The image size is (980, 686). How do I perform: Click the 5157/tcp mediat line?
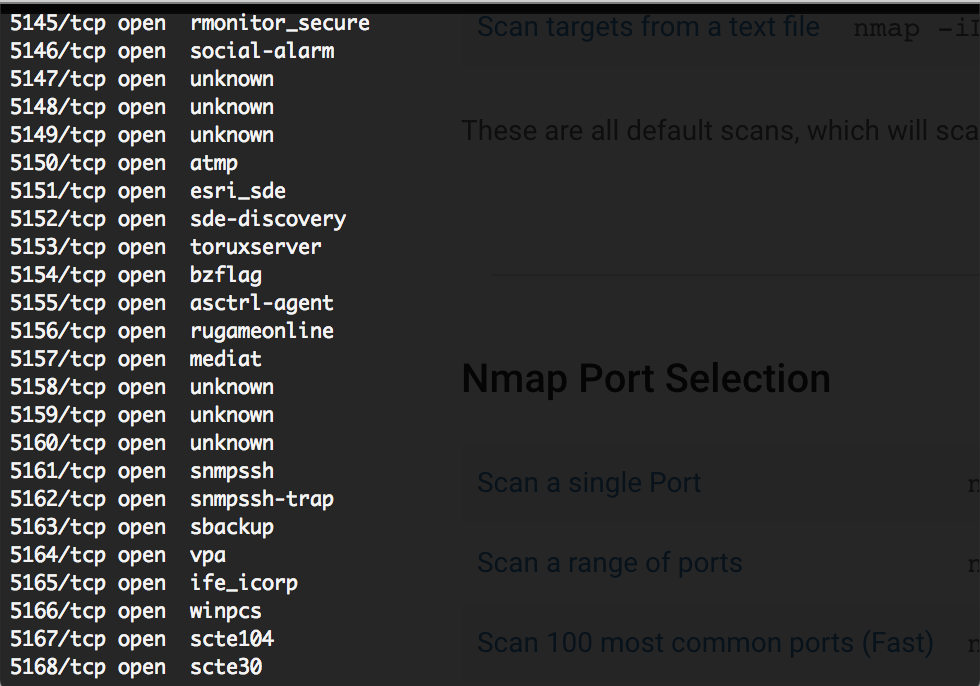point(136,359)
